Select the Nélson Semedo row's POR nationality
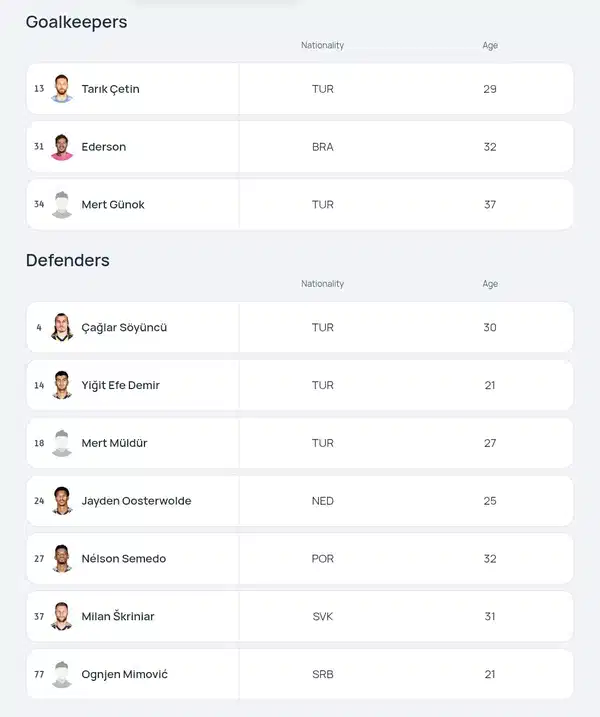The height and width of the screenshot is (717, 600). [x=322, y=559]
